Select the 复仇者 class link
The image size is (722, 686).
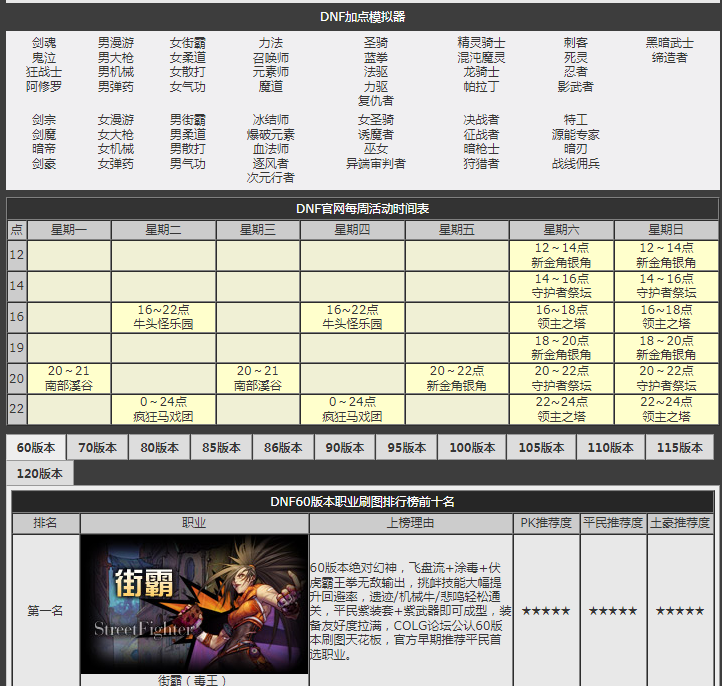pyautogui.click(x=376, y=101)
